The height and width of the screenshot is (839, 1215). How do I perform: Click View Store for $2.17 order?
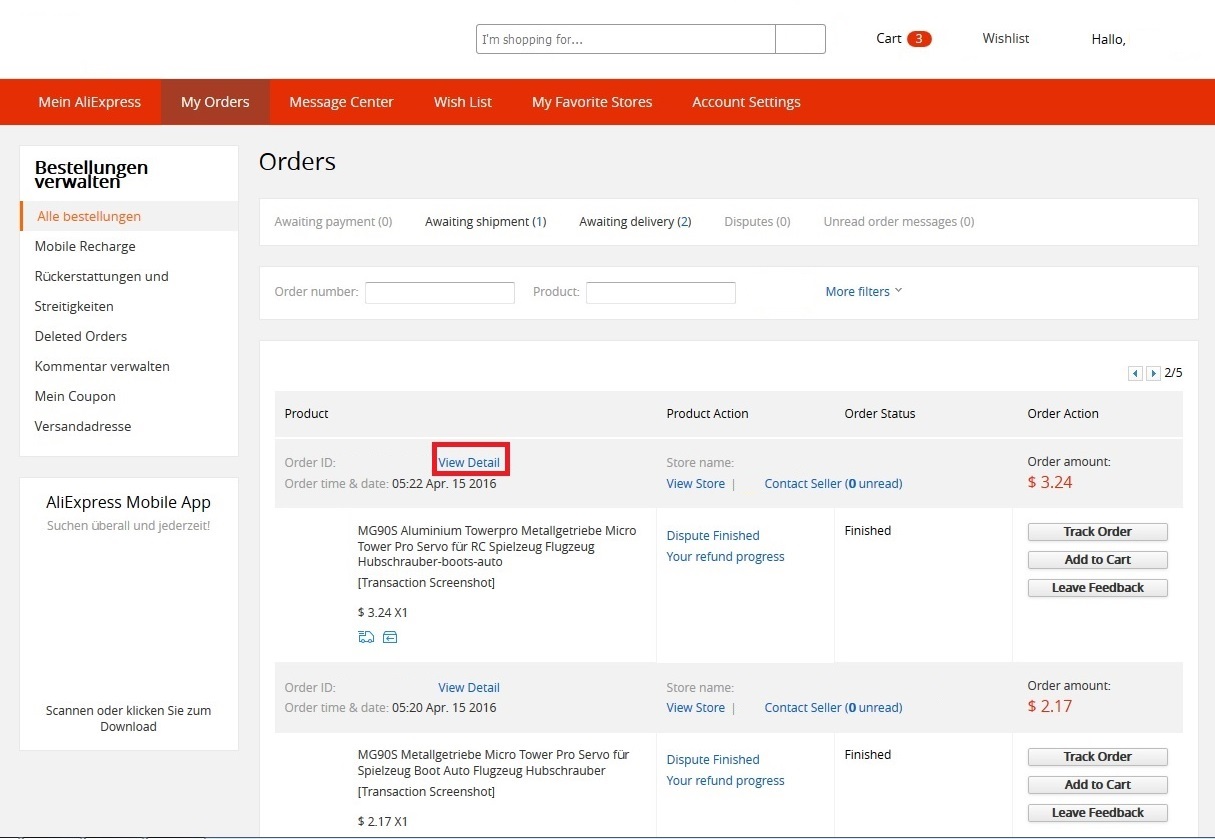coord(696,707)
